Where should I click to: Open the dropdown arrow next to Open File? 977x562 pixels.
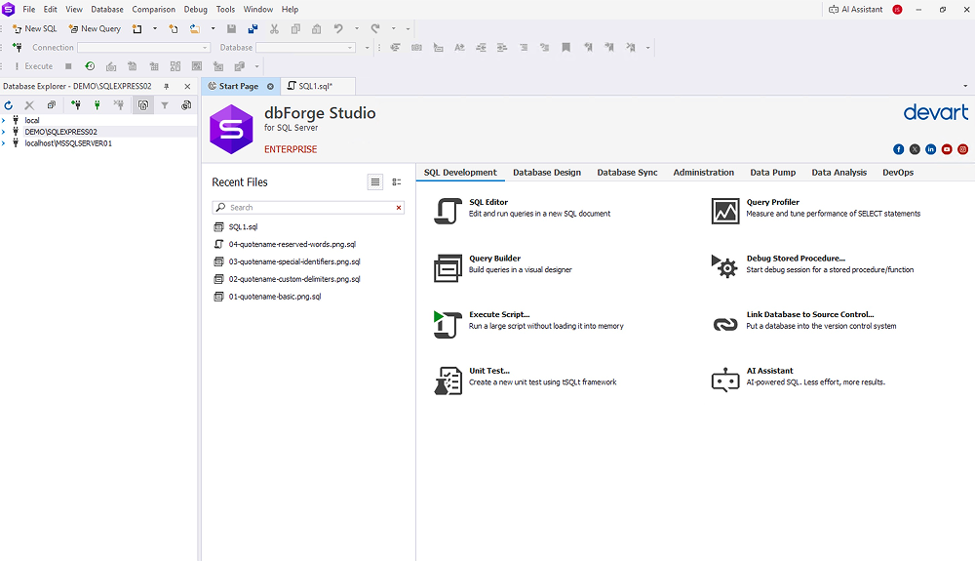tap(212, 29)
